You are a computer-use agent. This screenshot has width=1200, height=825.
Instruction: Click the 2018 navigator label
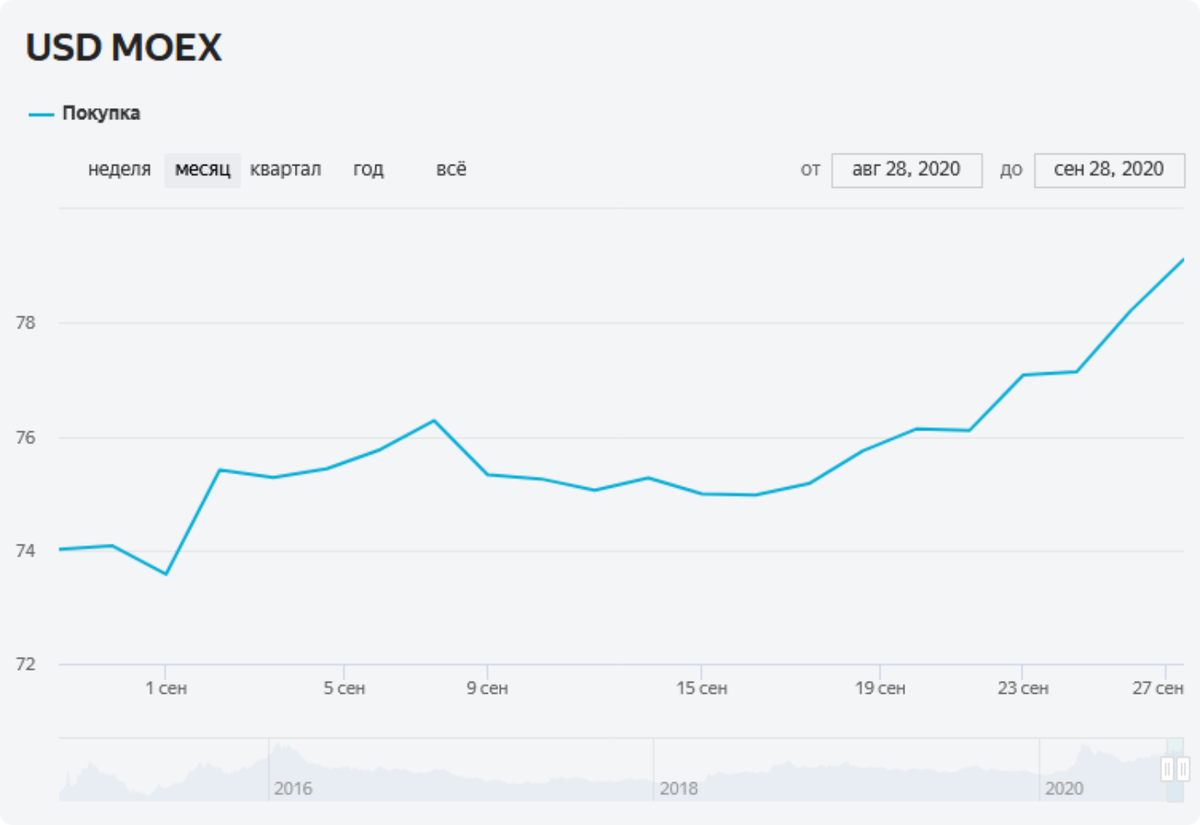679,789
